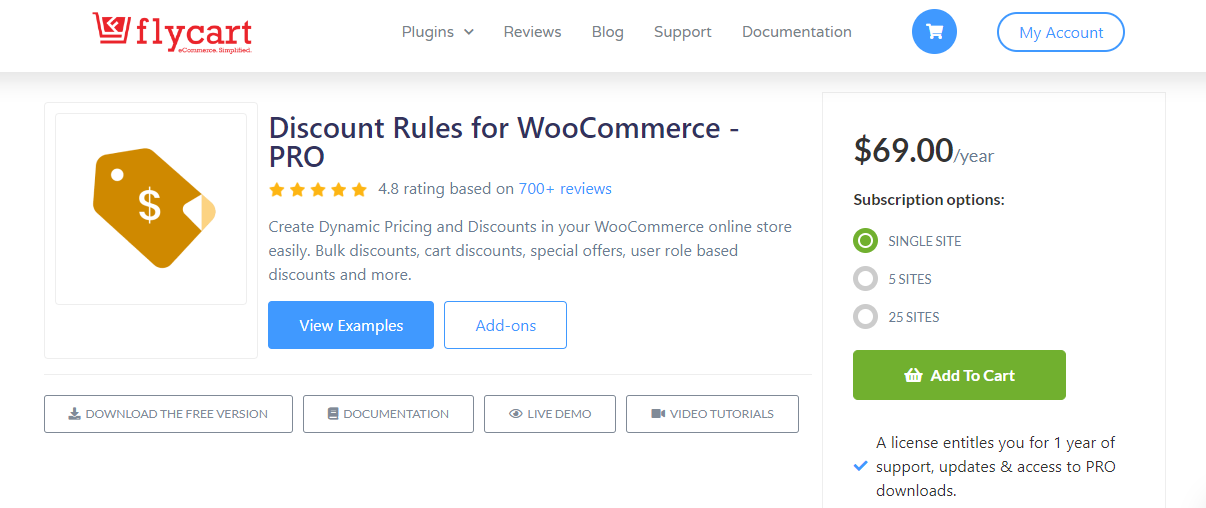Viewport: 1206px width, 508px height.
Task: Open the 700+ reviews link
Action: (x=565, y=189)
